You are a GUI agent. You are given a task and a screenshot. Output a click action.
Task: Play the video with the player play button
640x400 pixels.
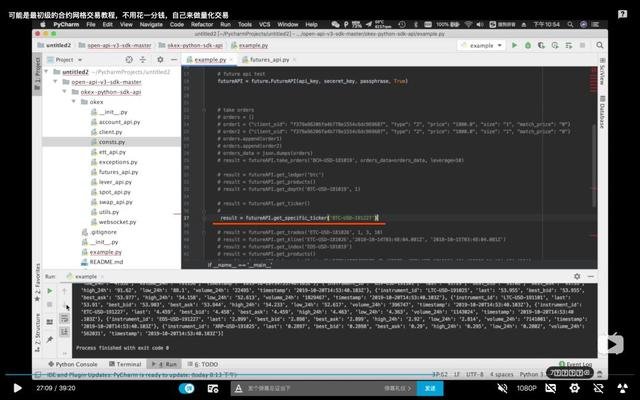(15, 388)
